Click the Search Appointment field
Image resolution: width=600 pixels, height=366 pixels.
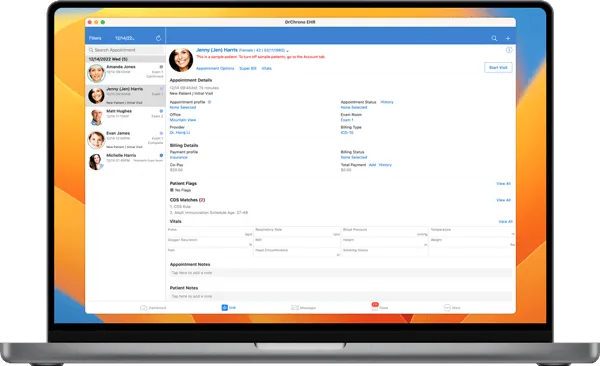(x=126, y=50)
